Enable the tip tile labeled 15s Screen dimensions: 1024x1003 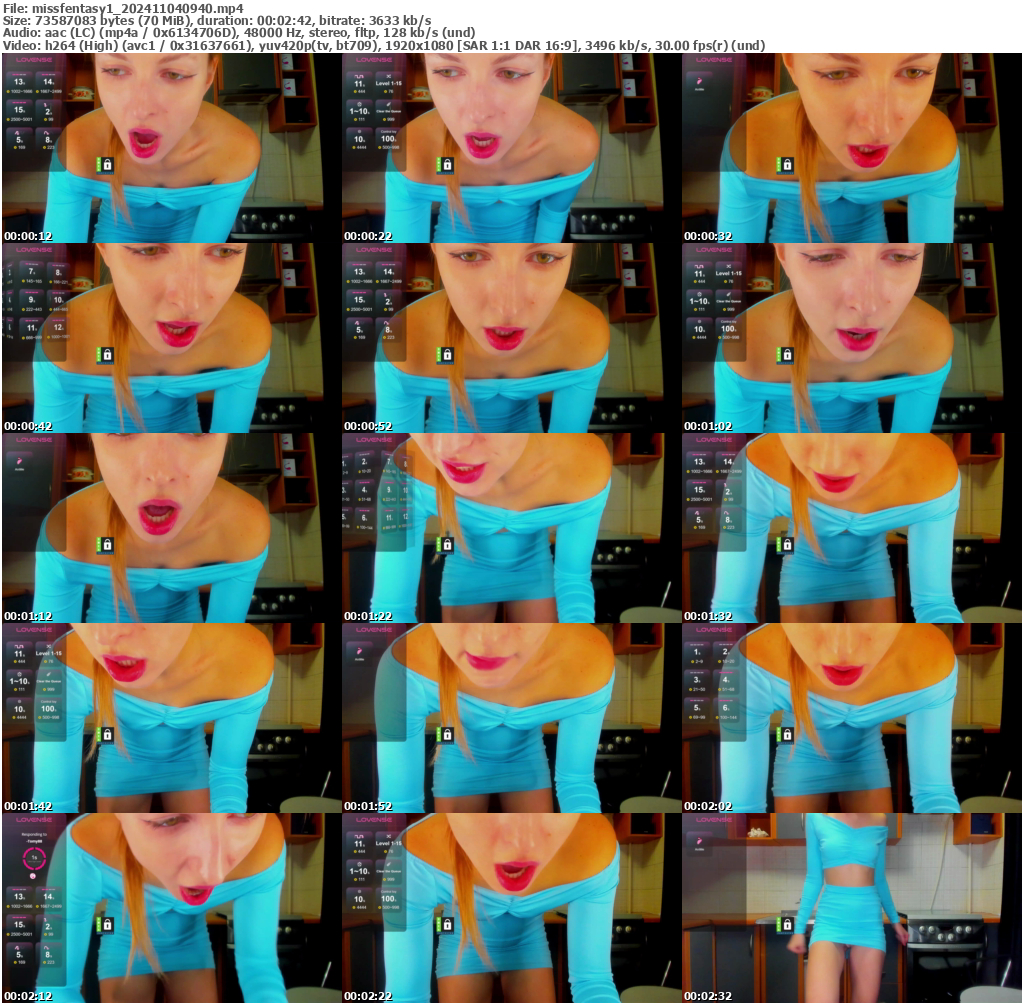click(20, 111)
